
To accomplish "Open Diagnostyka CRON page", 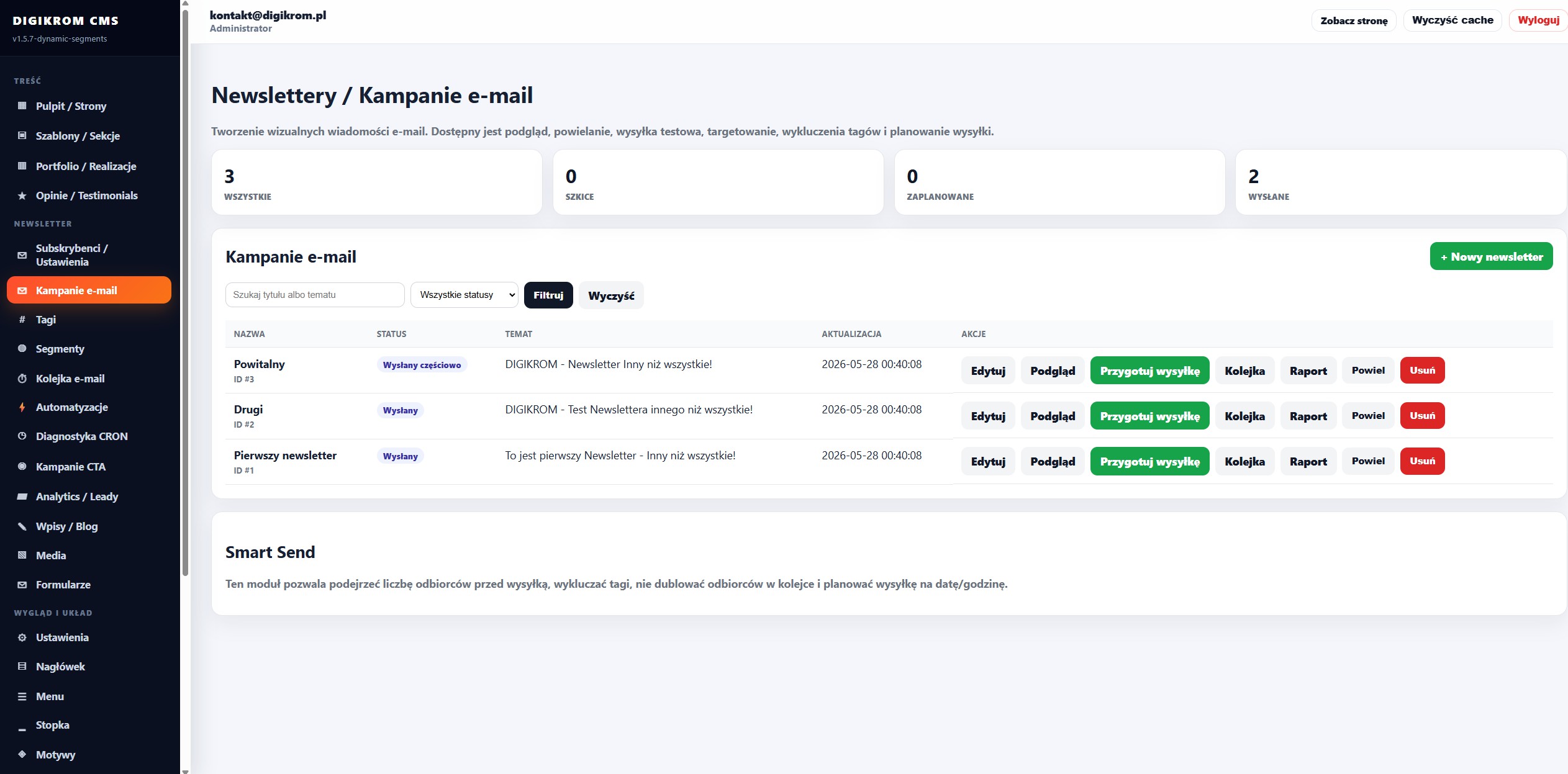I will (89, 436).
